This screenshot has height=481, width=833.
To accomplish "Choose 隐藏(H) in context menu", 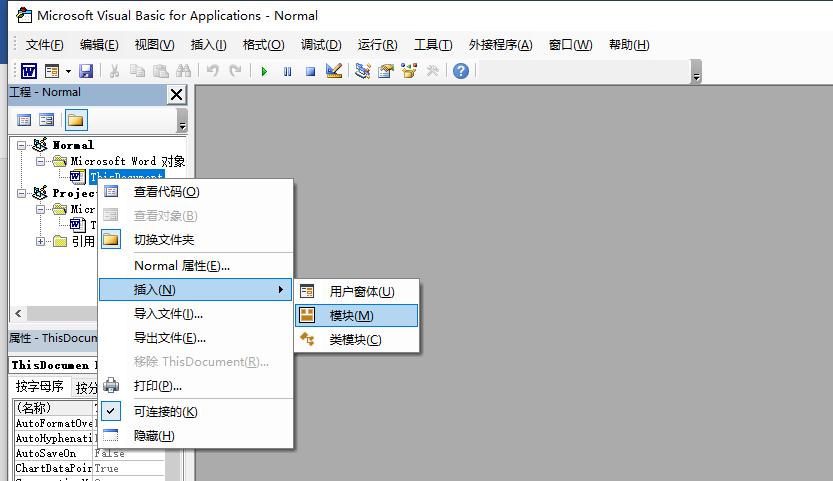I will (x=196, y=436).
